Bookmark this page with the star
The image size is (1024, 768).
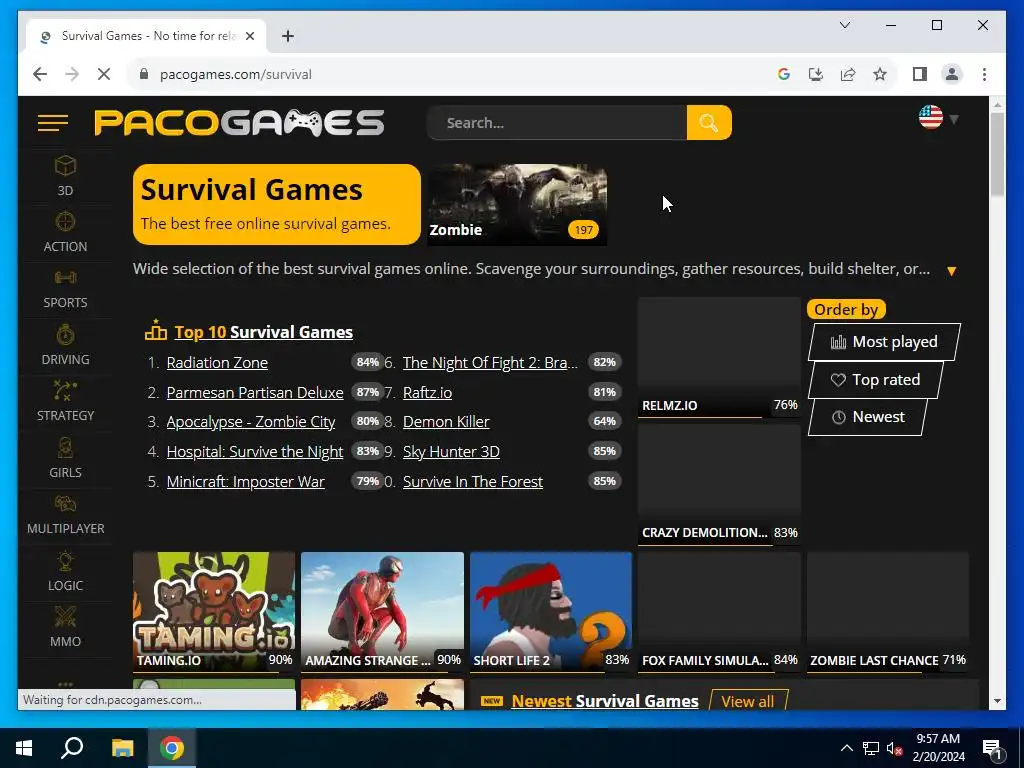(880, 74)
